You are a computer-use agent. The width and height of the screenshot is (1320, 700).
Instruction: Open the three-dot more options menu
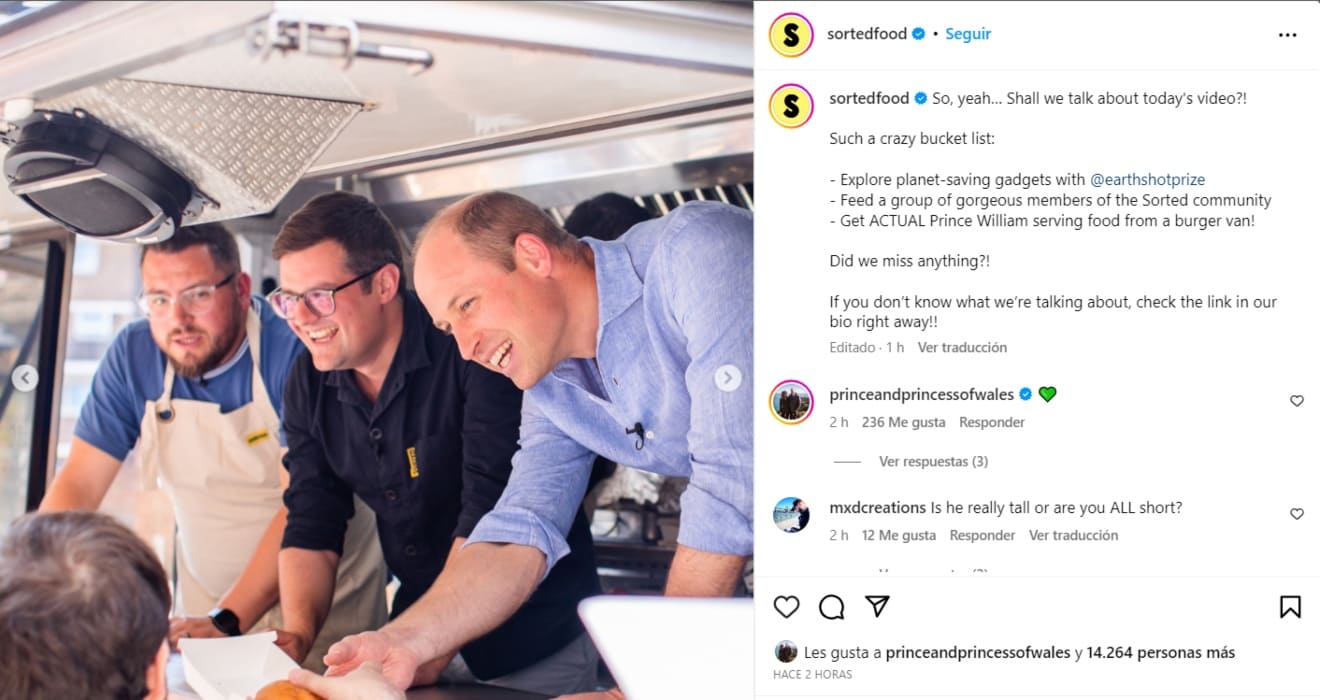coord(1287,35)
